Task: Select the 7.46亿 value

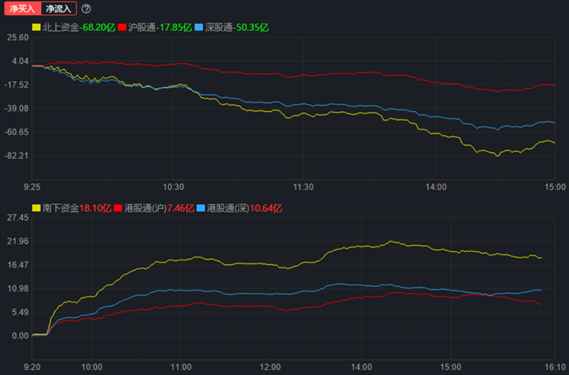Action: click(x=180, y=208)
